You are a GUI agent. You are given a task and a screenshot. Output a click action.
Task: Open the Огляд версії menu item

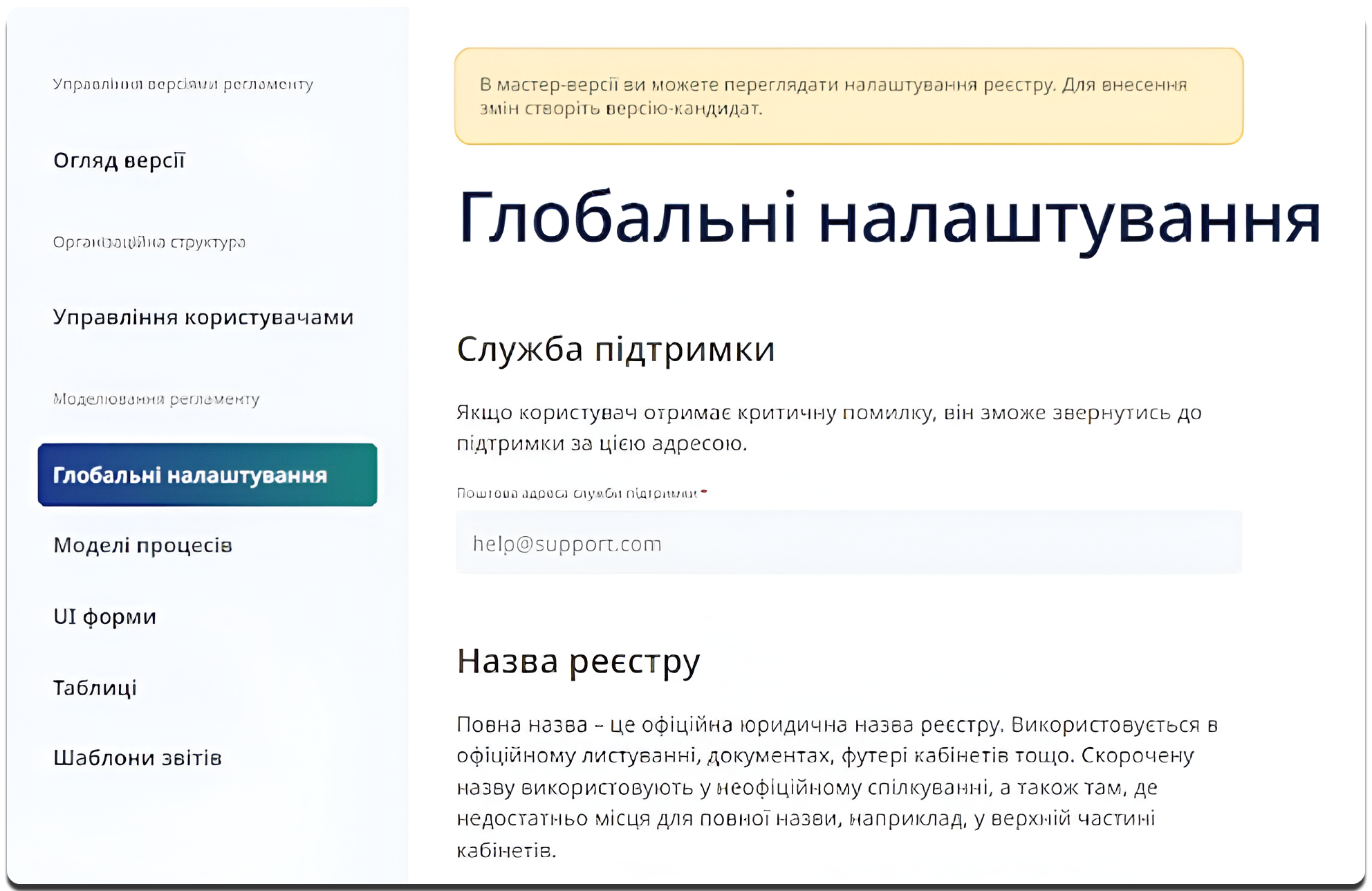[x=119, y=160]
